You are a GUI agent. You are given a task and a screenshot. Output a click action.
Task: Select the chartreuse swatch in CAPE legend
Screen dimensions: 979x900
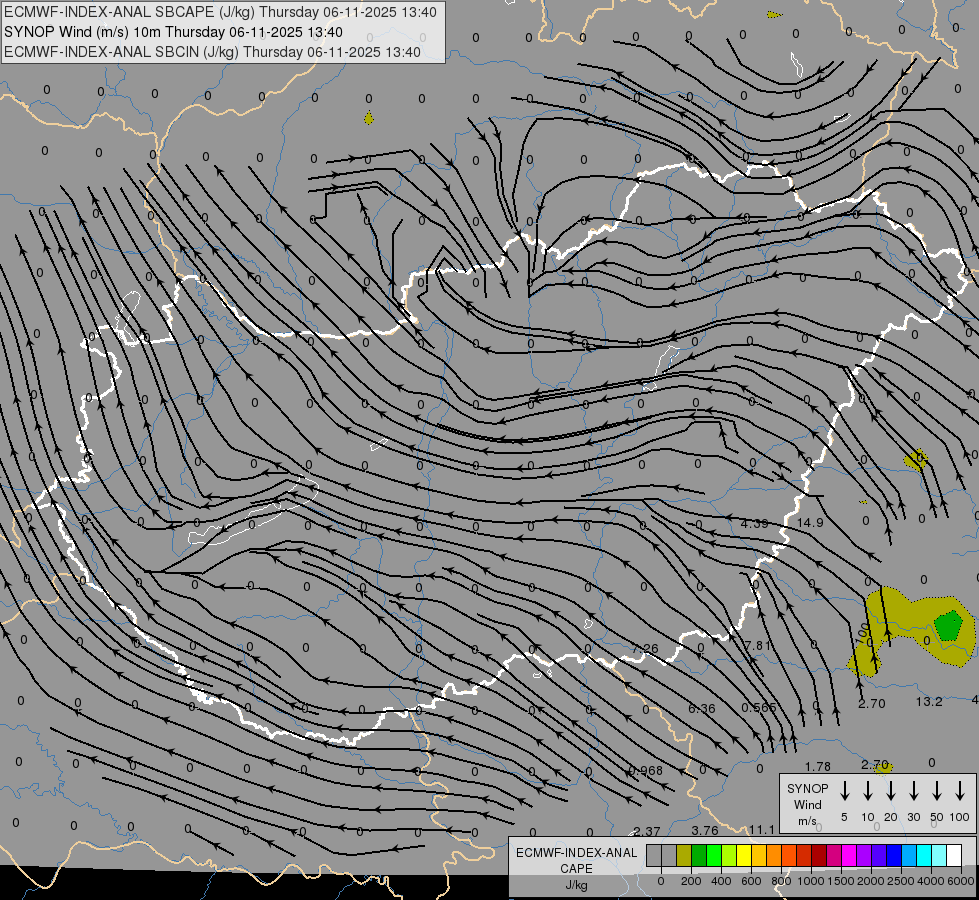point(729,855)
